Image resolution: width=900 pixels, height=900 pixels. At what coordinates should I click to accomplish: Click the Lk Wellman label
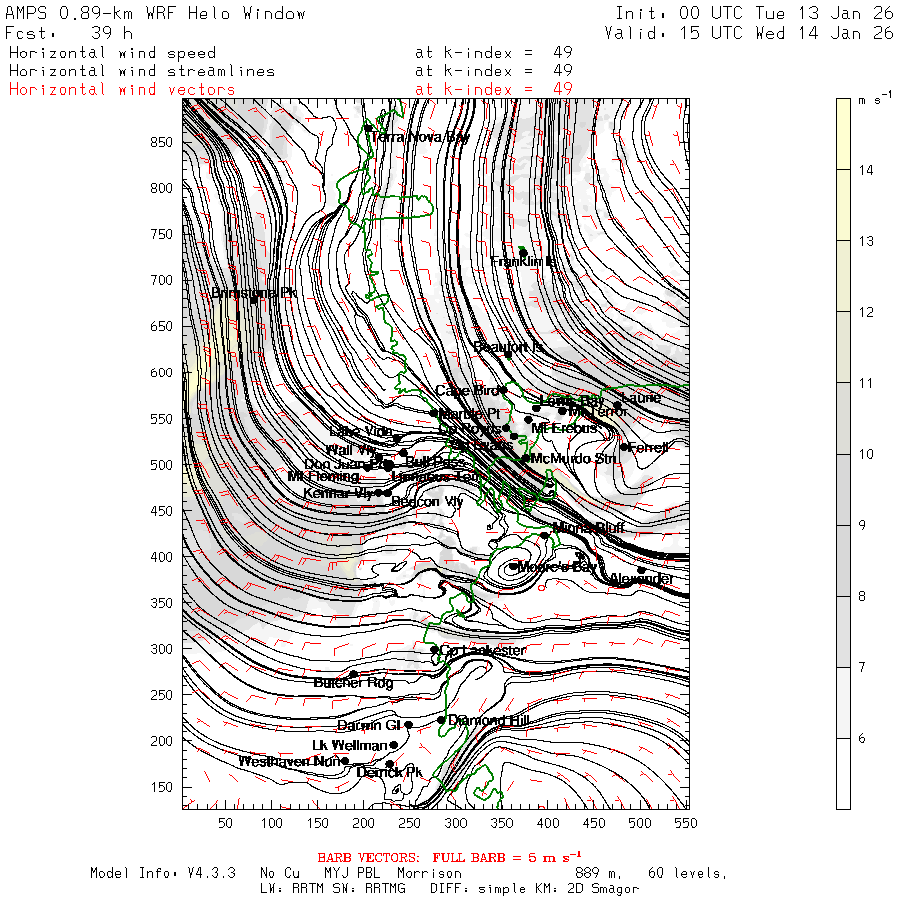[x=350, y=746]
